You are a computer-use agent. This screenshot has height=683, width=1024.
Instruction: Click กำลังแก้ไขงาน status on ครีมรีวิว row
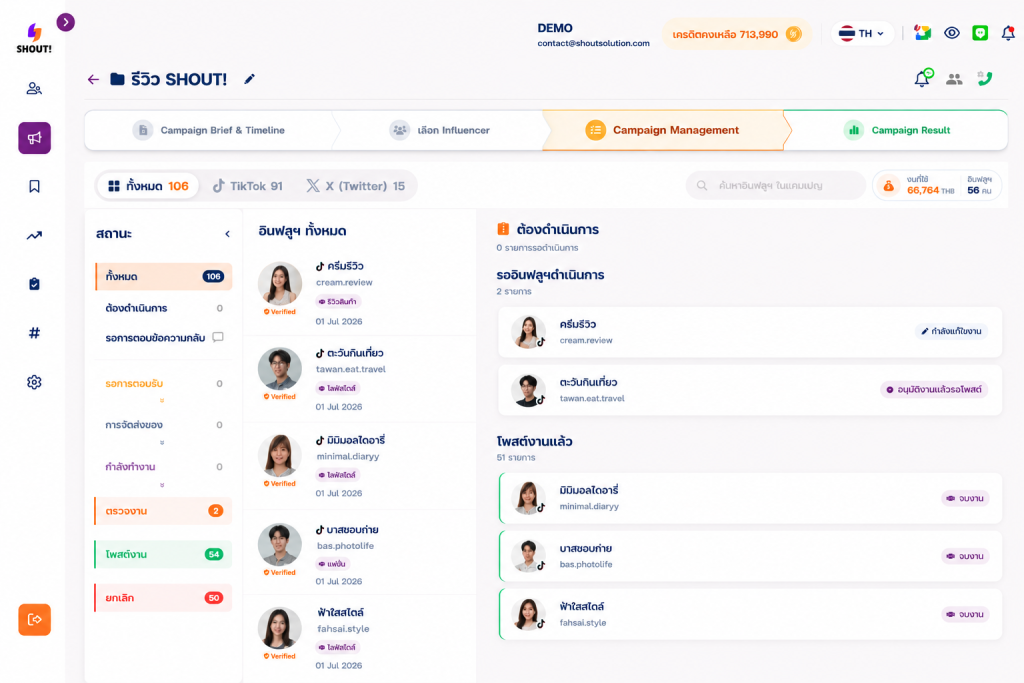click(951, 332)
